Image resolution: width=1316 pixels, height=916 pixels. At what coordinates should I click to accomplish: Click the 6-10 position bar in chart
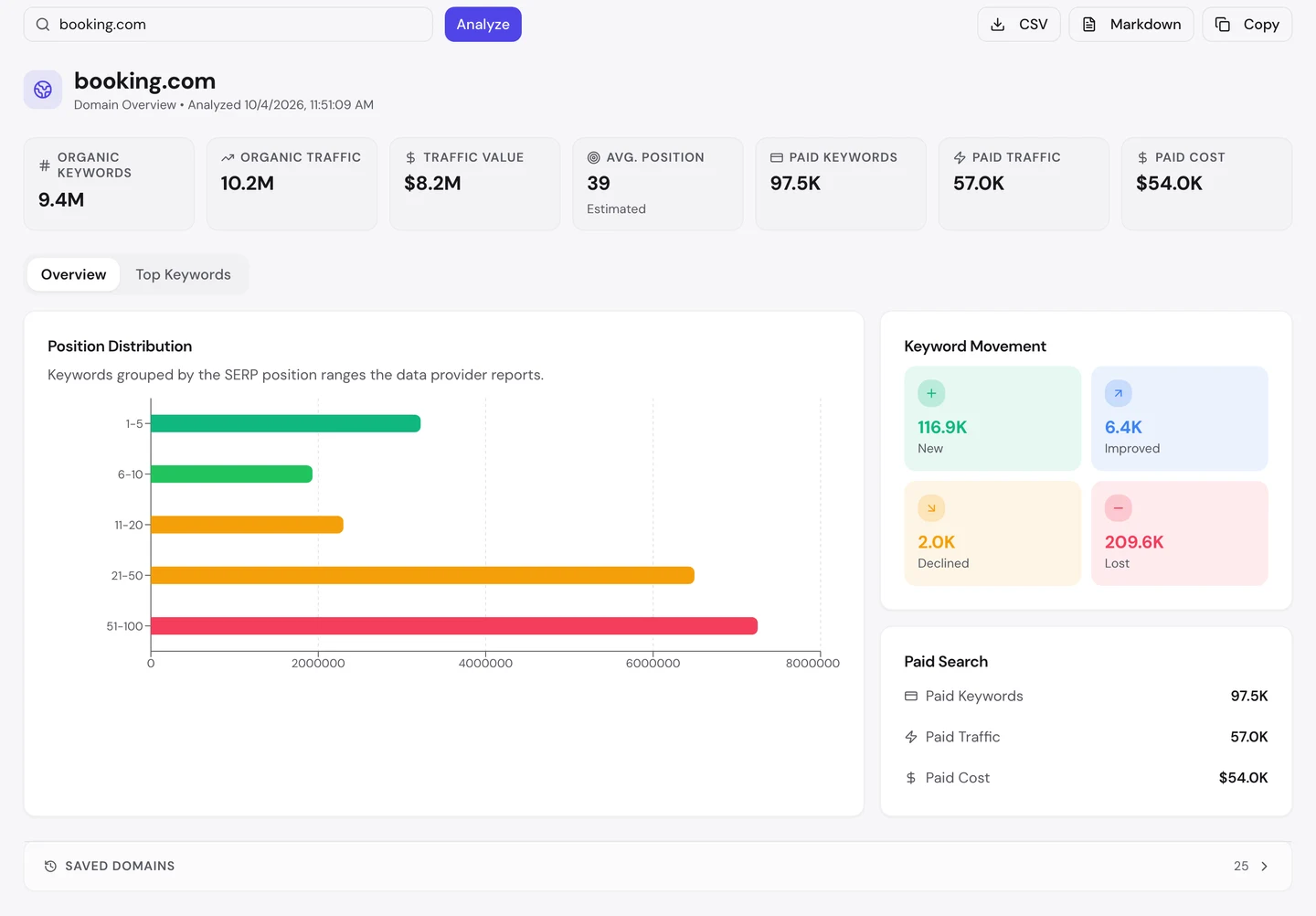tap(232, 474)
